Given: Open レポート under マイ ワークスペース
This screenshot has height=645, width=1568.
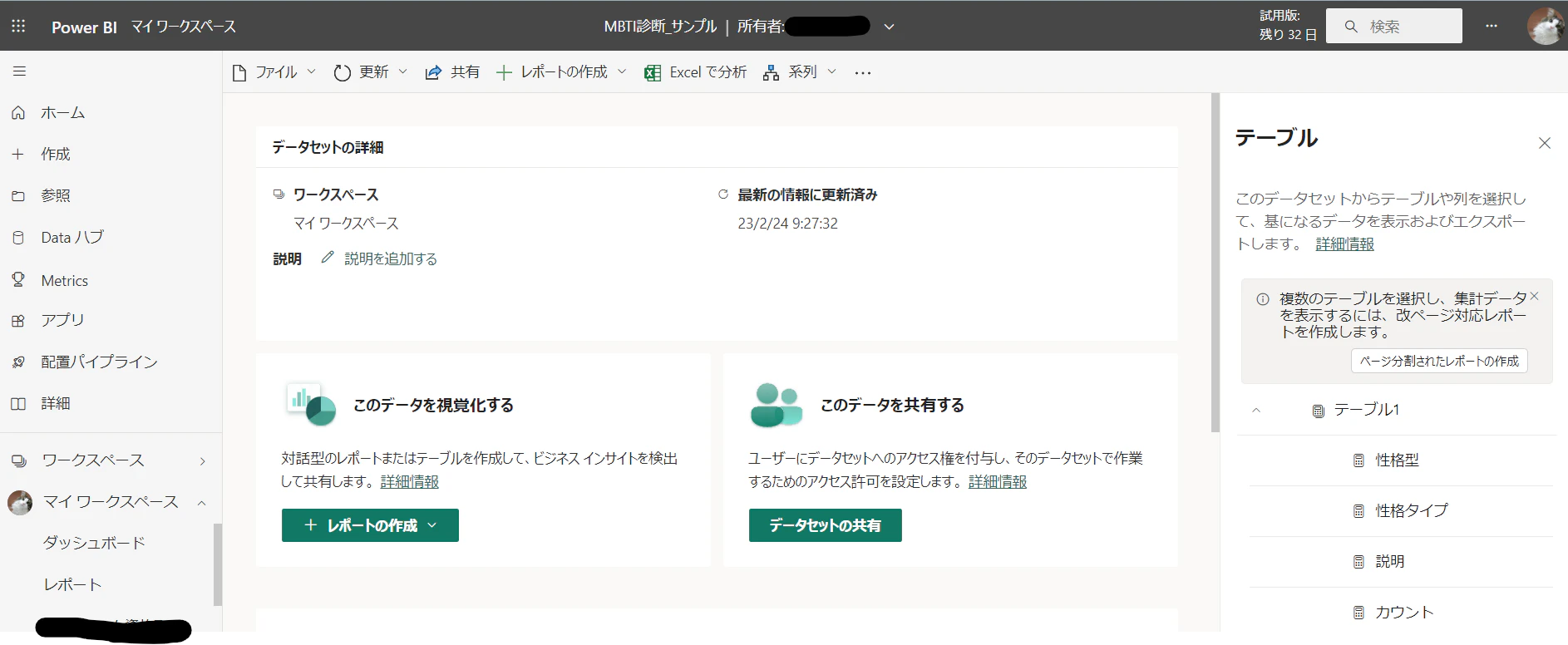Looking at the screenshot, I should click(x=72, y=584).
